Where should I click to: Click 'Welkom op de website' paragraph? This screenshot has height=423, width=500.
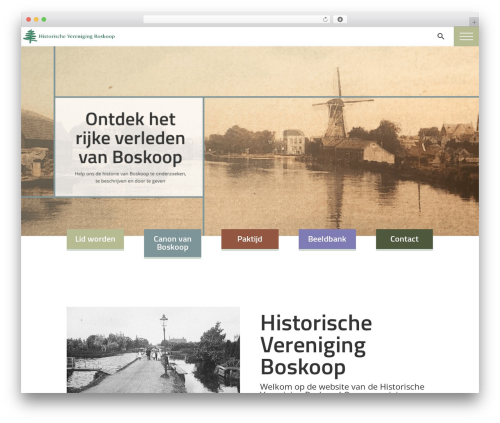pyautogui.click(x=342, y=388)
